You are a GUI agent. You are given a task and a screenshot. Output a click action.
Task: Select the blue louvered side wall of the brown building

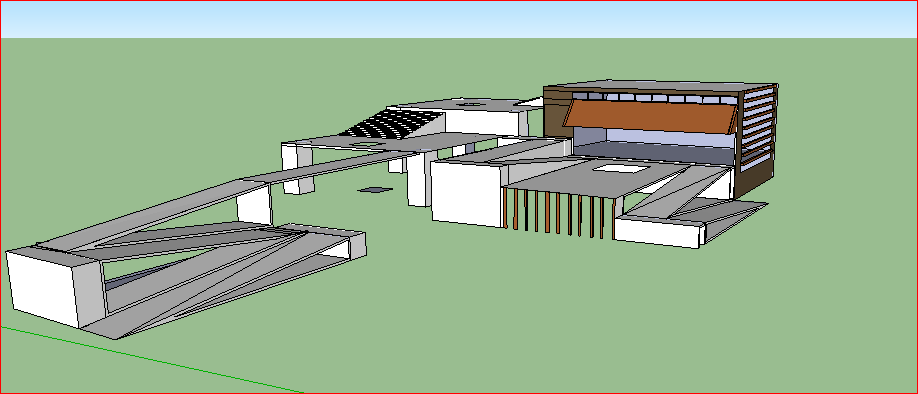(759, 129)
